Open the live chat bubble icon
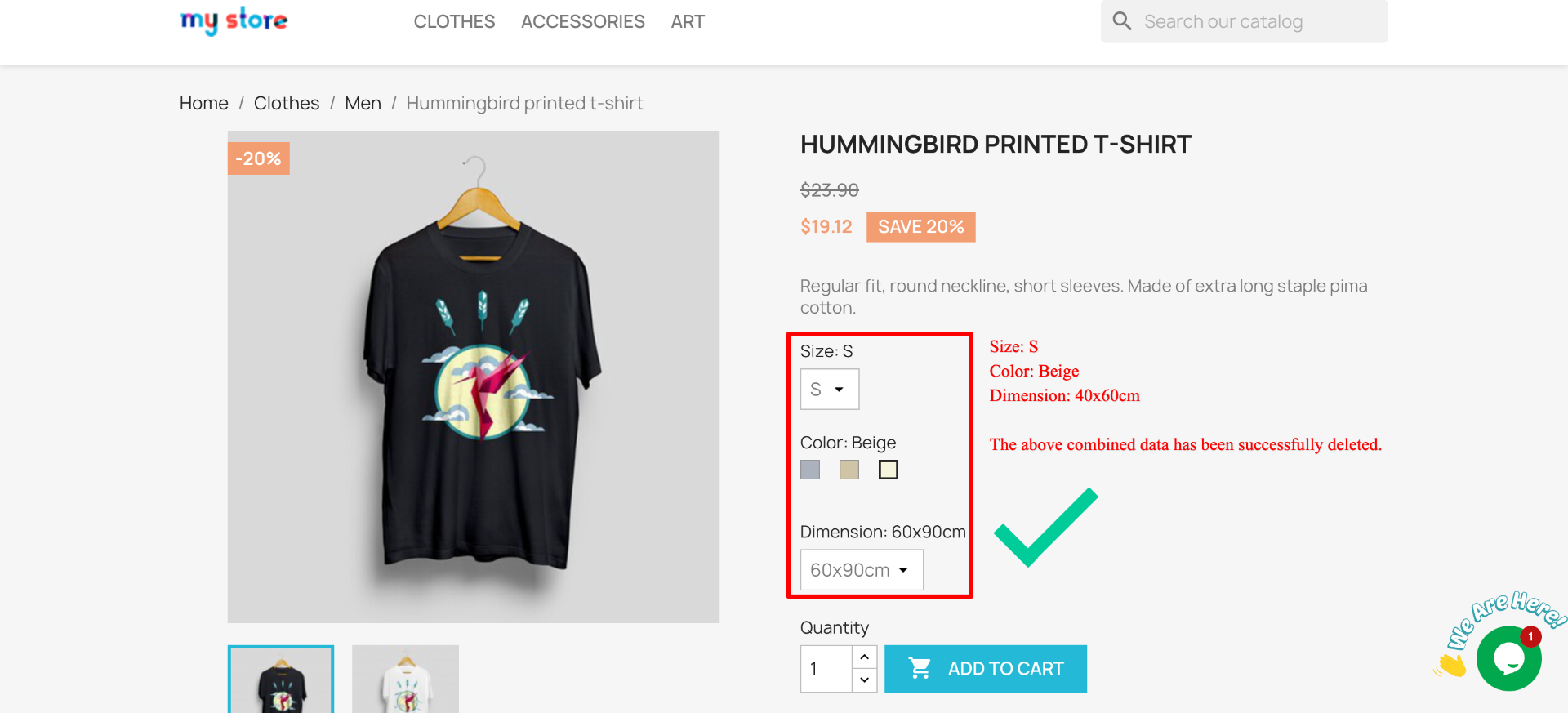Image resolution: width=1568 pixels, height=713 pixels. click(1508, 658)
